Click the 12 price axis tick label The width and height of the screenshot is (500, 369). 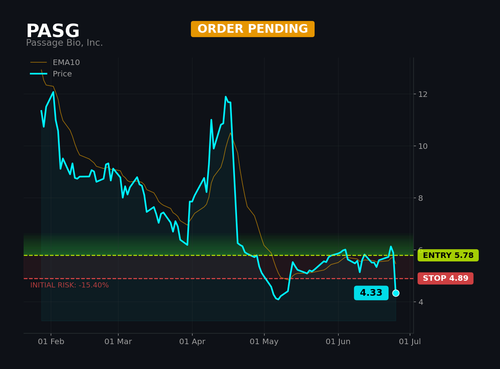pos(423,94)
